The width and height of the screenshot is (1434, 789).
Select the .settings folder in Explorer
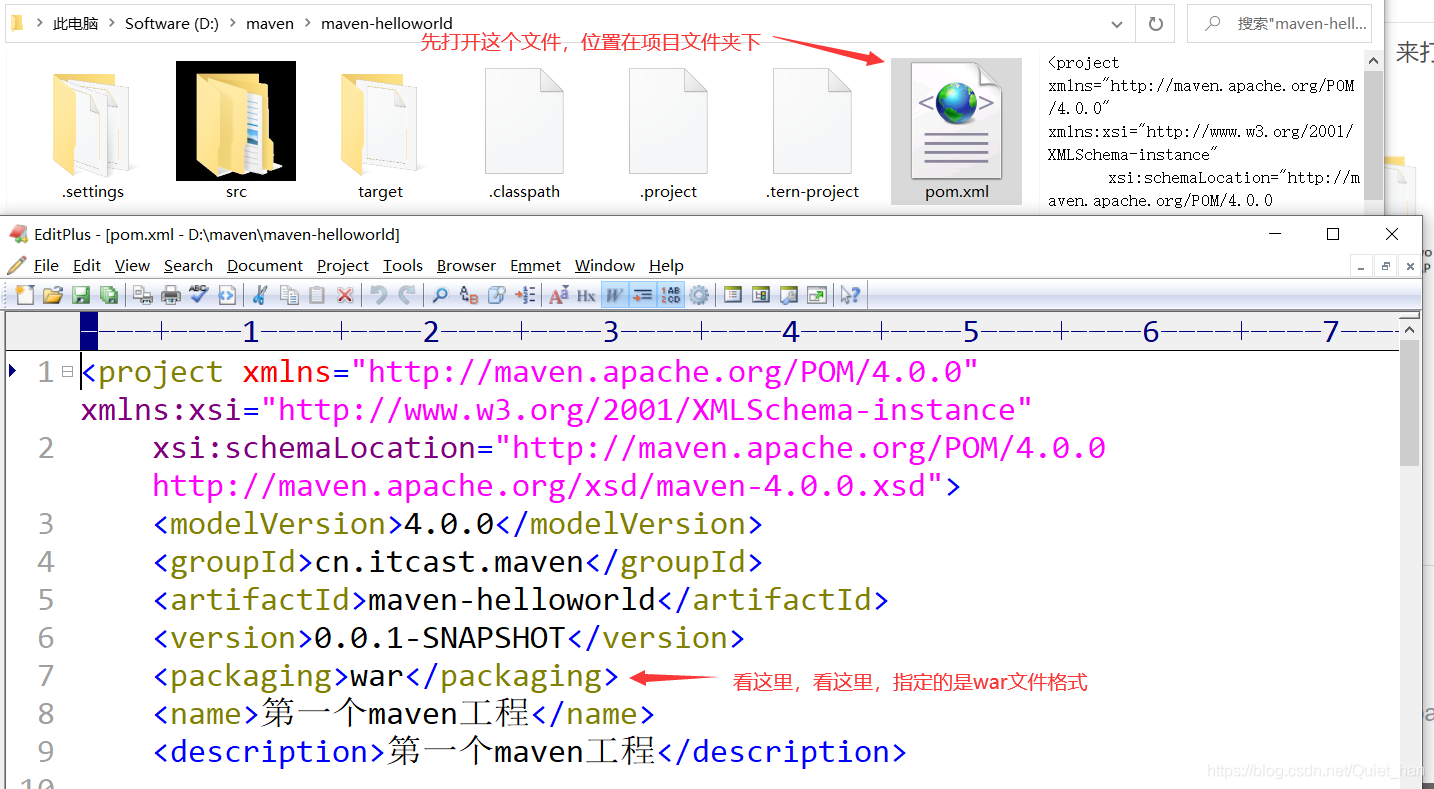(93, 131)
